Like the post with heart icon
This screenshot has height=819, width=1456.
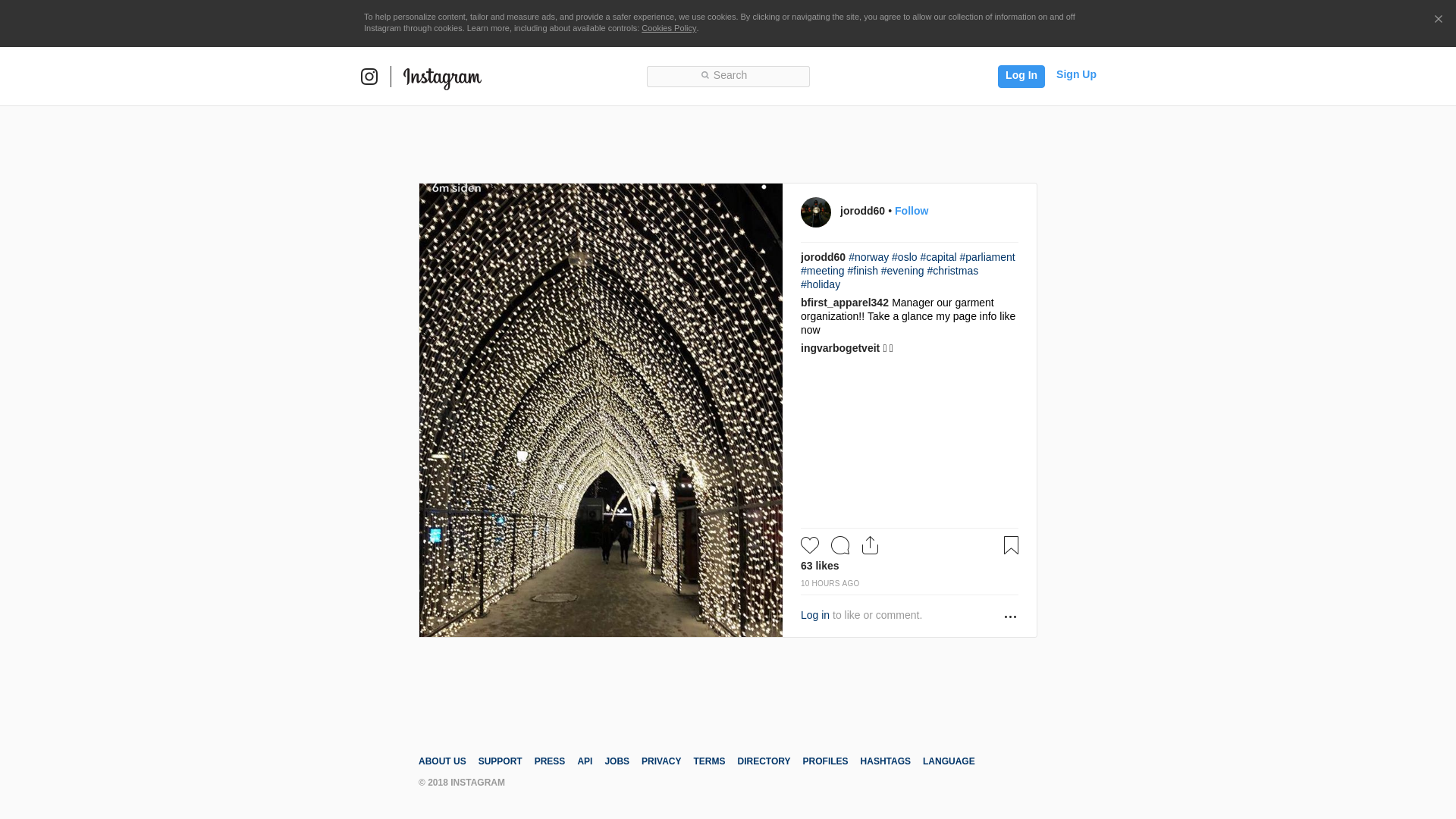(810, 545)
